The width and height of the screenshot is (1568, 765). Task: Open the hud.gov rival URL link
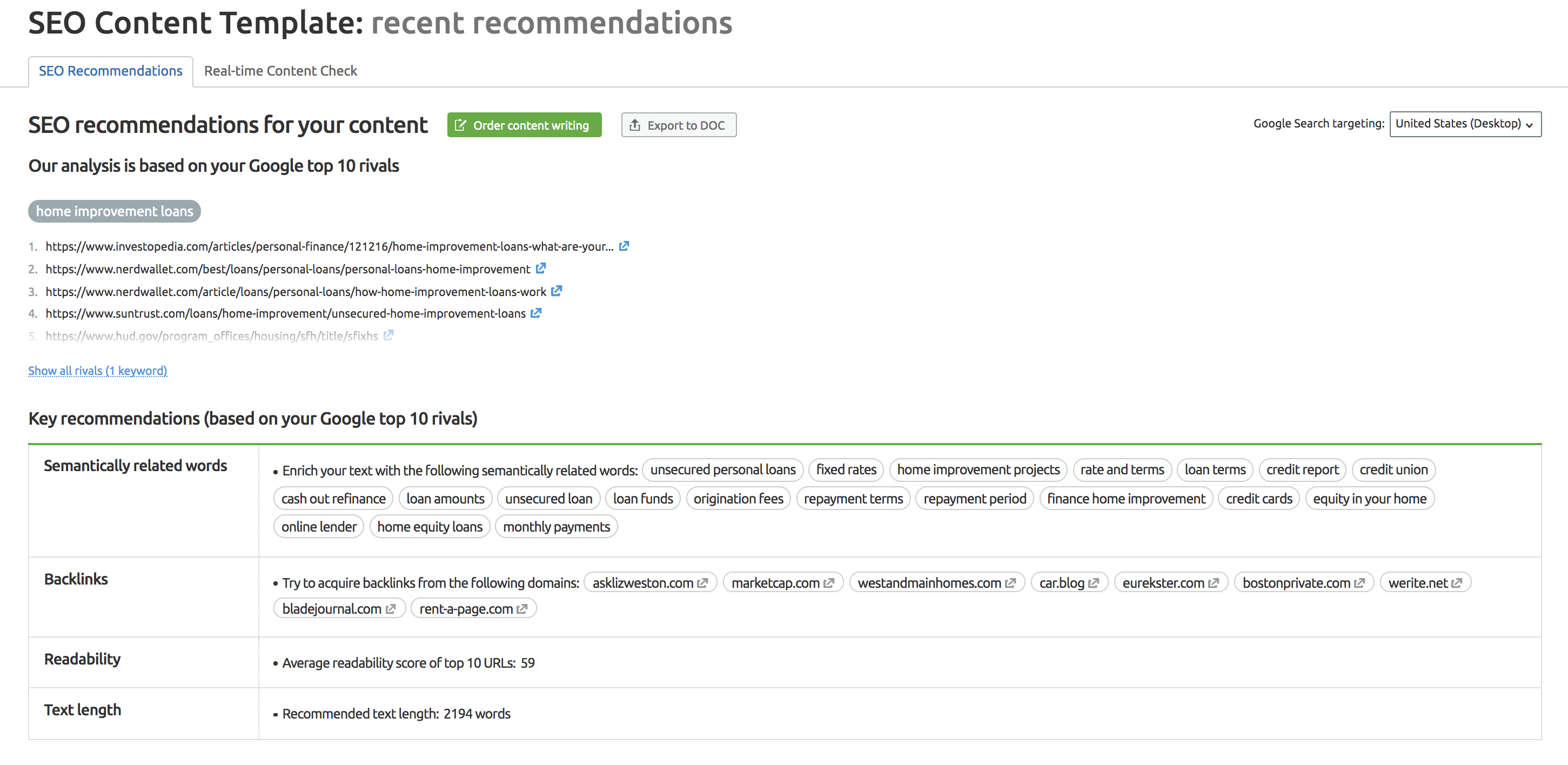(x=212, y=336)
